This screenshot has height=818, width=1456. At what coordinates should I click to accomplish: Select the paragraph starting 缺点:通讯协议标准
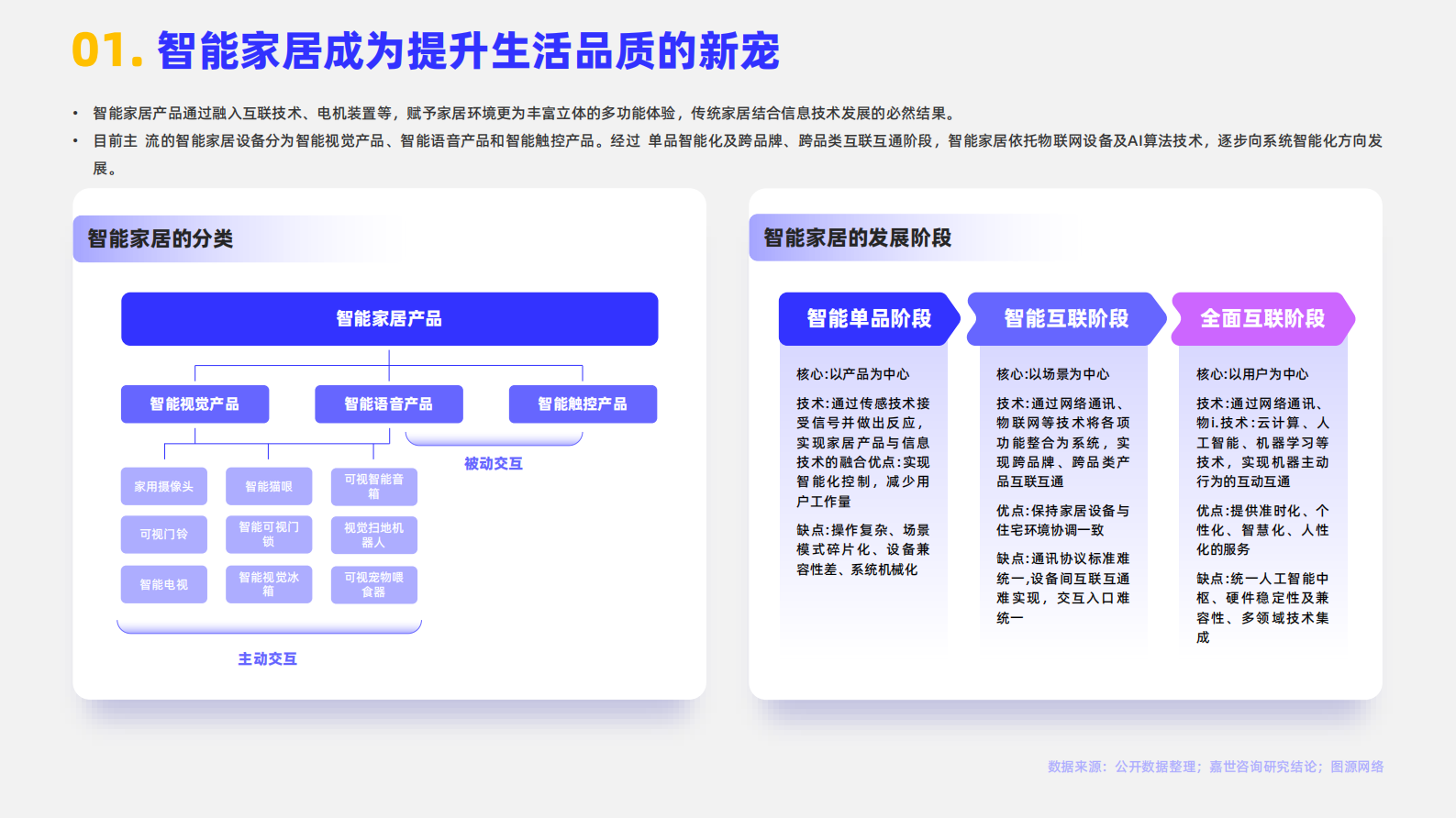point(1062,588)
